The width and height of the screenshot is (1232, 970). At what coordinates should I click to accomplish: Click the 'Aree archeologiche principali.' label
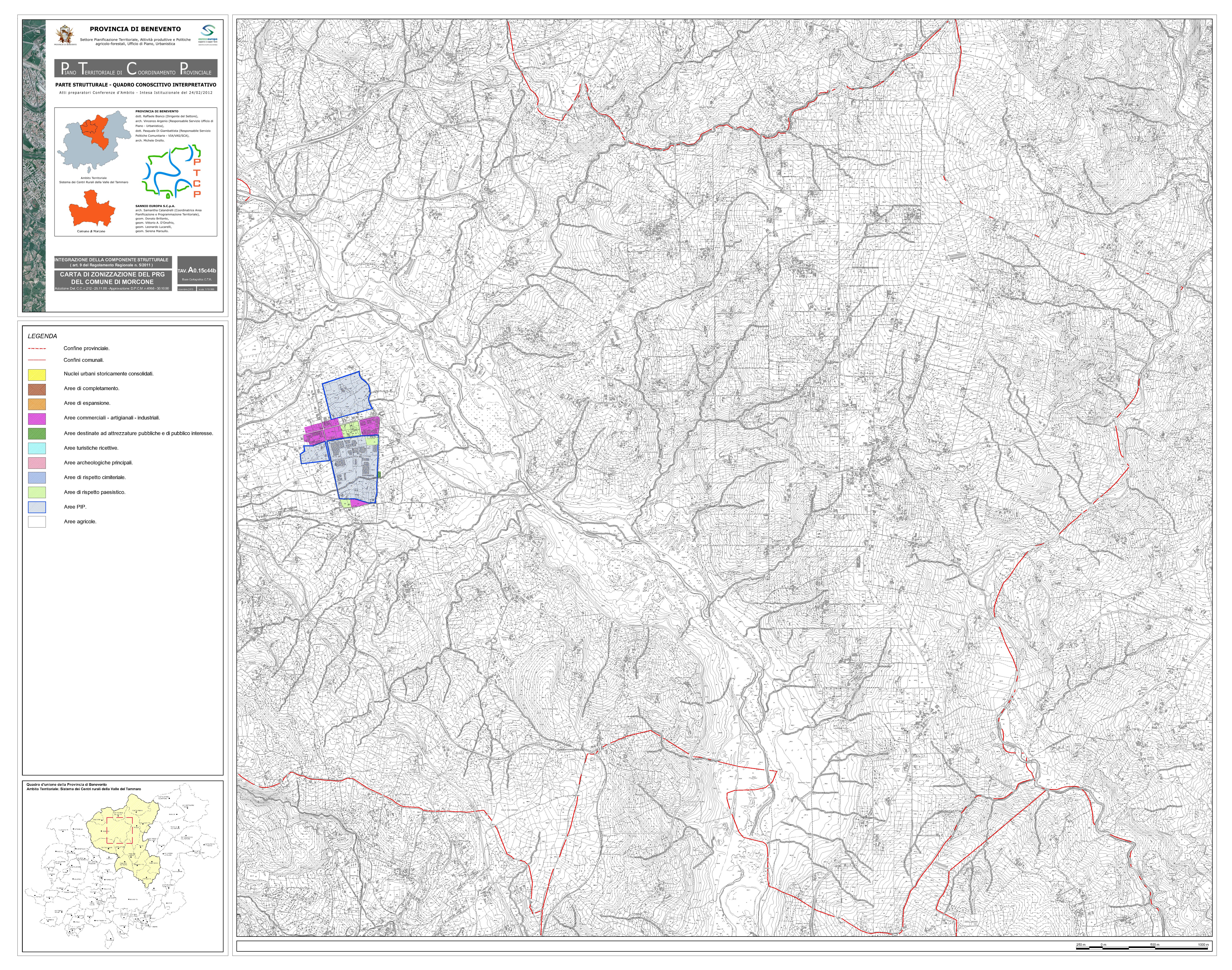pyautogui.click(x=98, y=463)
